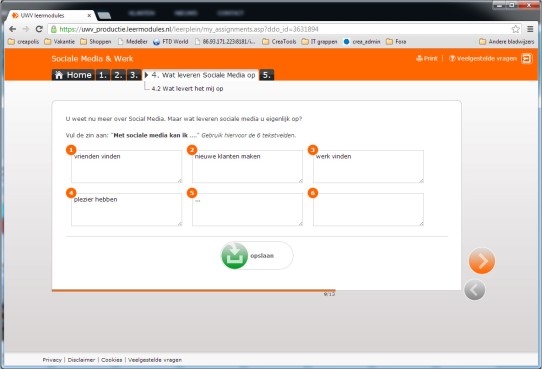Viewport: 542px width, 369px height.
Task: Minimize the browser window
Action: click(x=499, y=5)
